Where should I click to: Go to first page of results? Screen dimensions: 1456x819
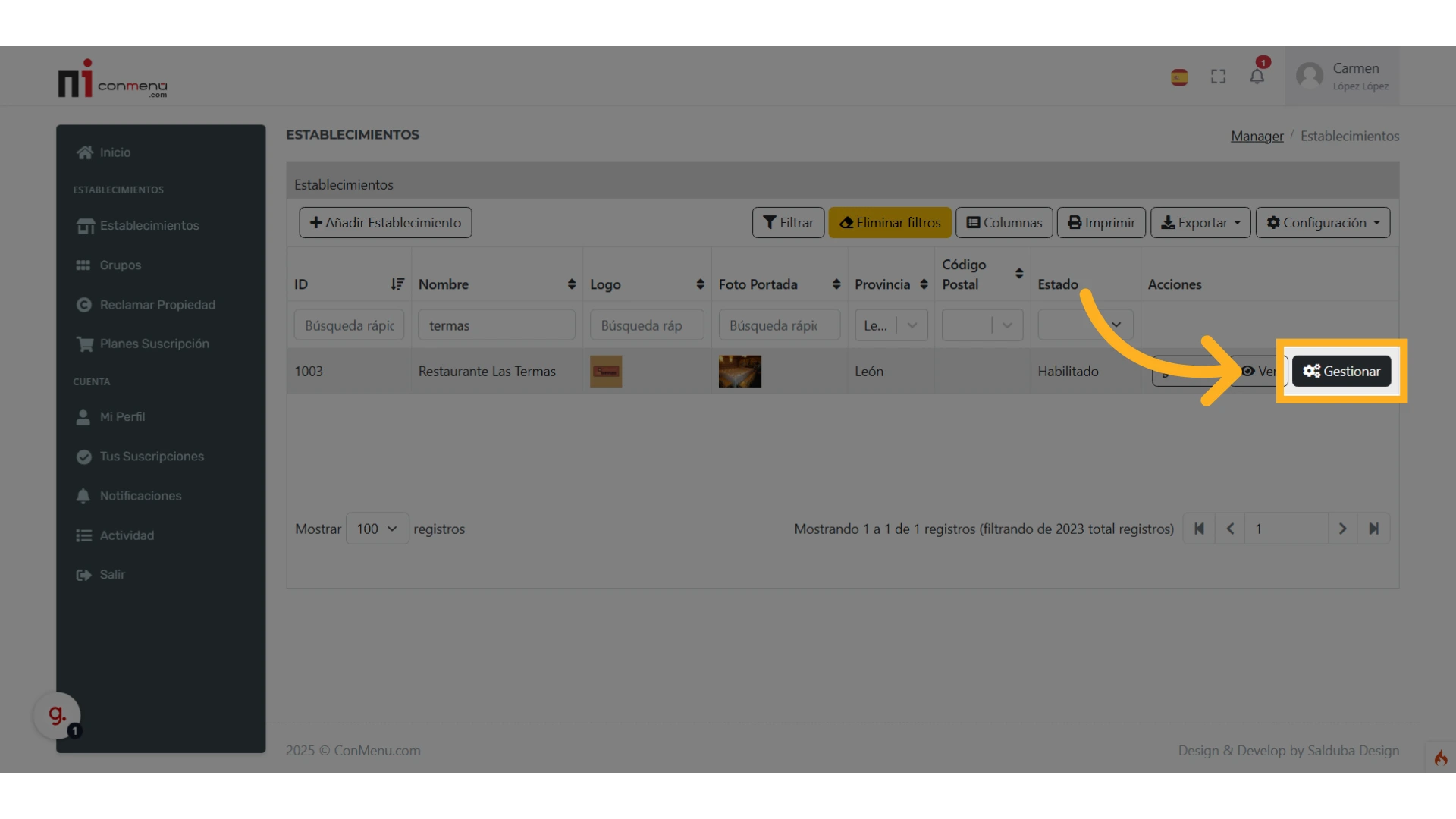tap(1199, 529)
